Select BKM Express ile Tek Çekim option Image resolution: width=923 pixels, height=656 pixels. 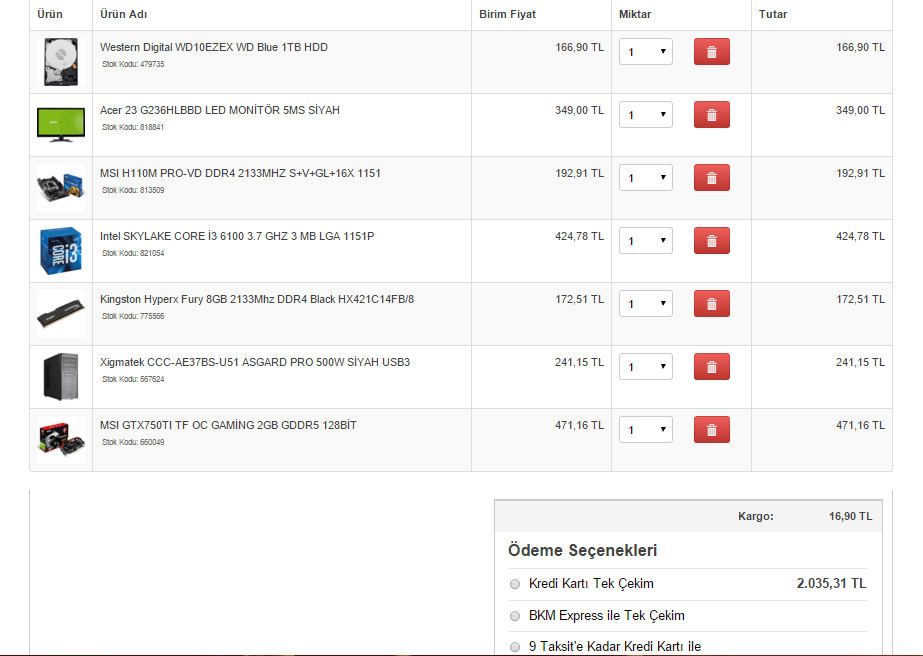tap(515, 616)
